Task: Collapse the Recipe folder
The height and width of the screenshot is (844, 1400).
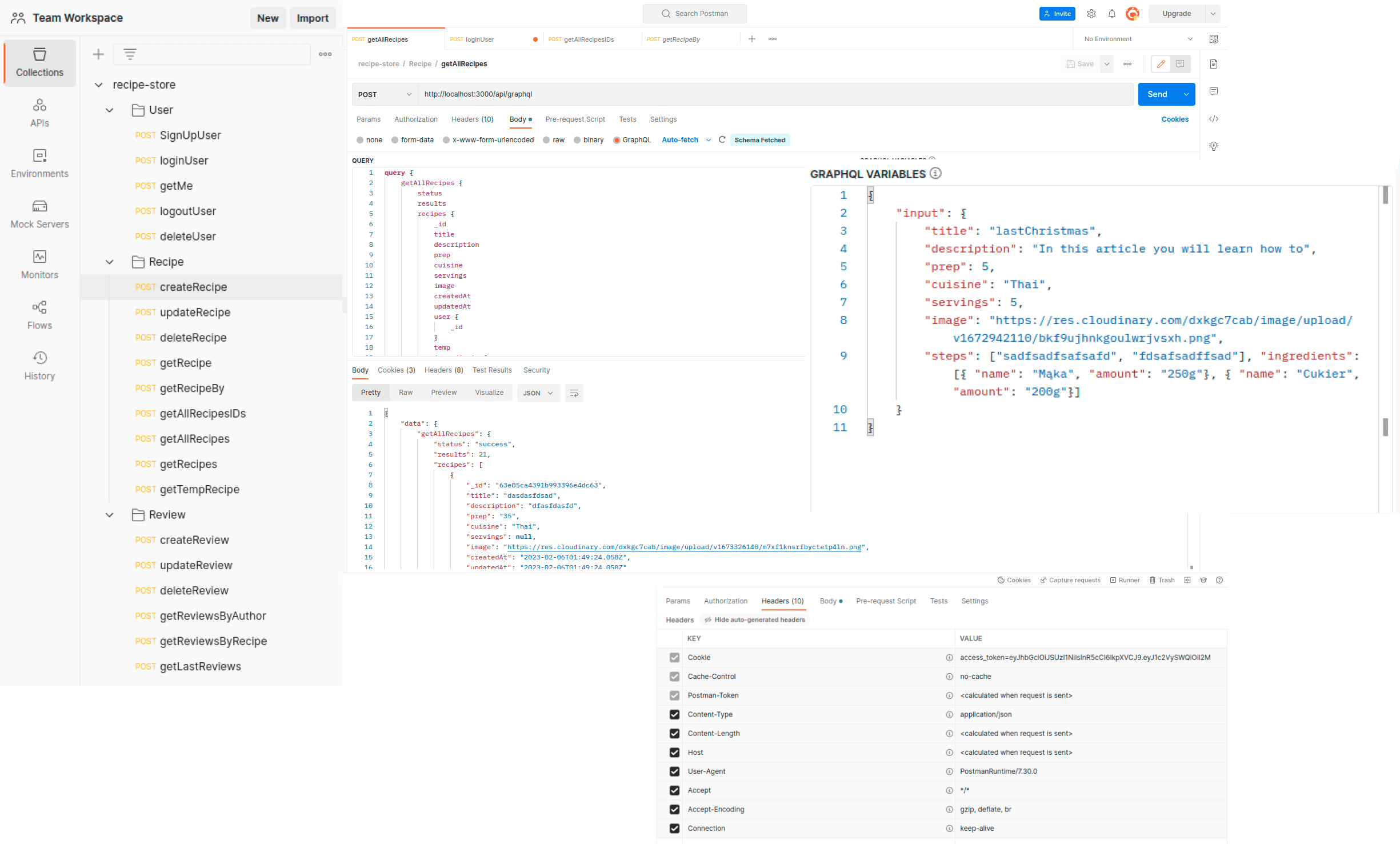Action: pos(109,262)
